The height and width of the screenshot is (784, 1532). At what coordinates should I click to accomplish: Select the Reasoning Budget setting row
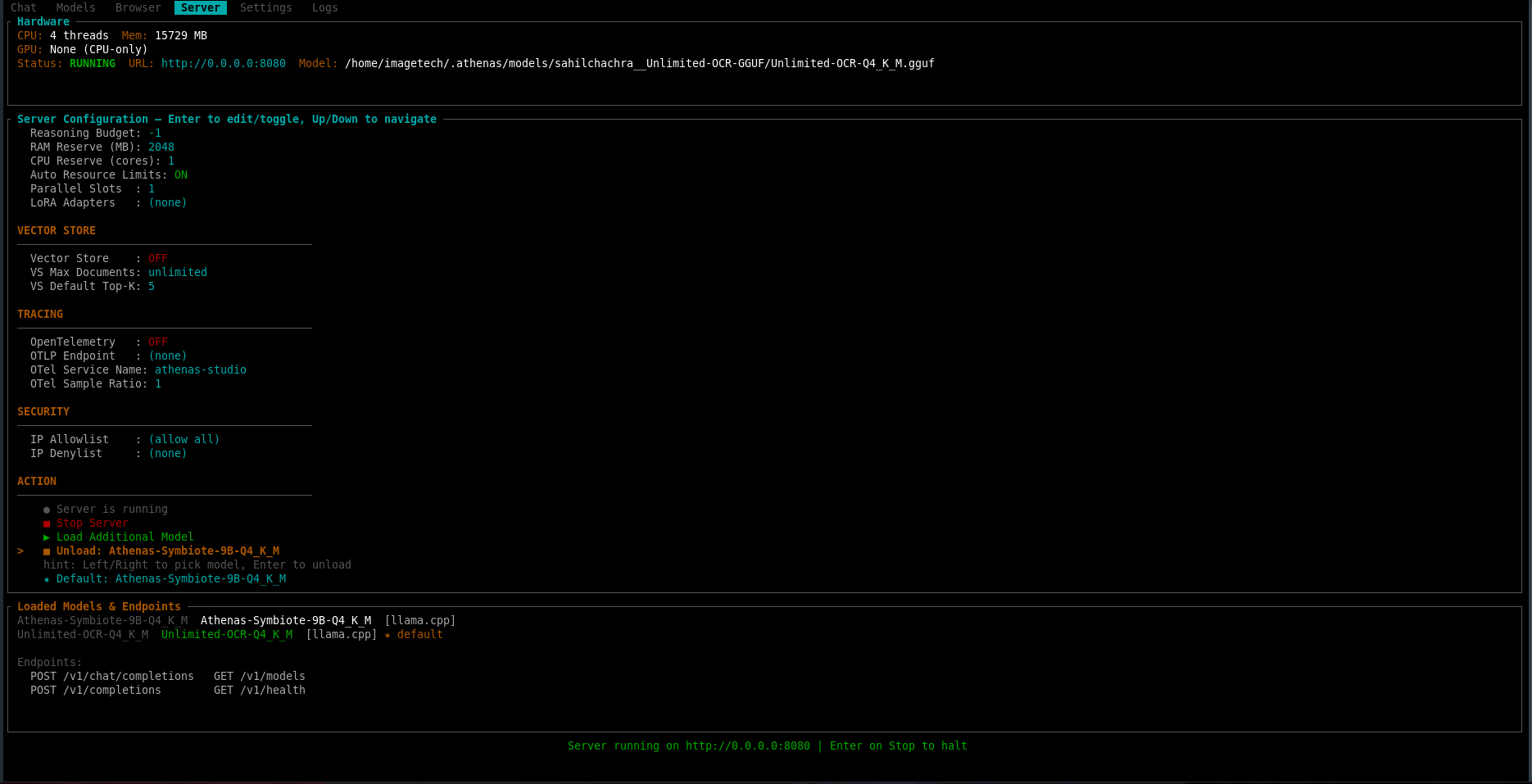coord(96,134)
